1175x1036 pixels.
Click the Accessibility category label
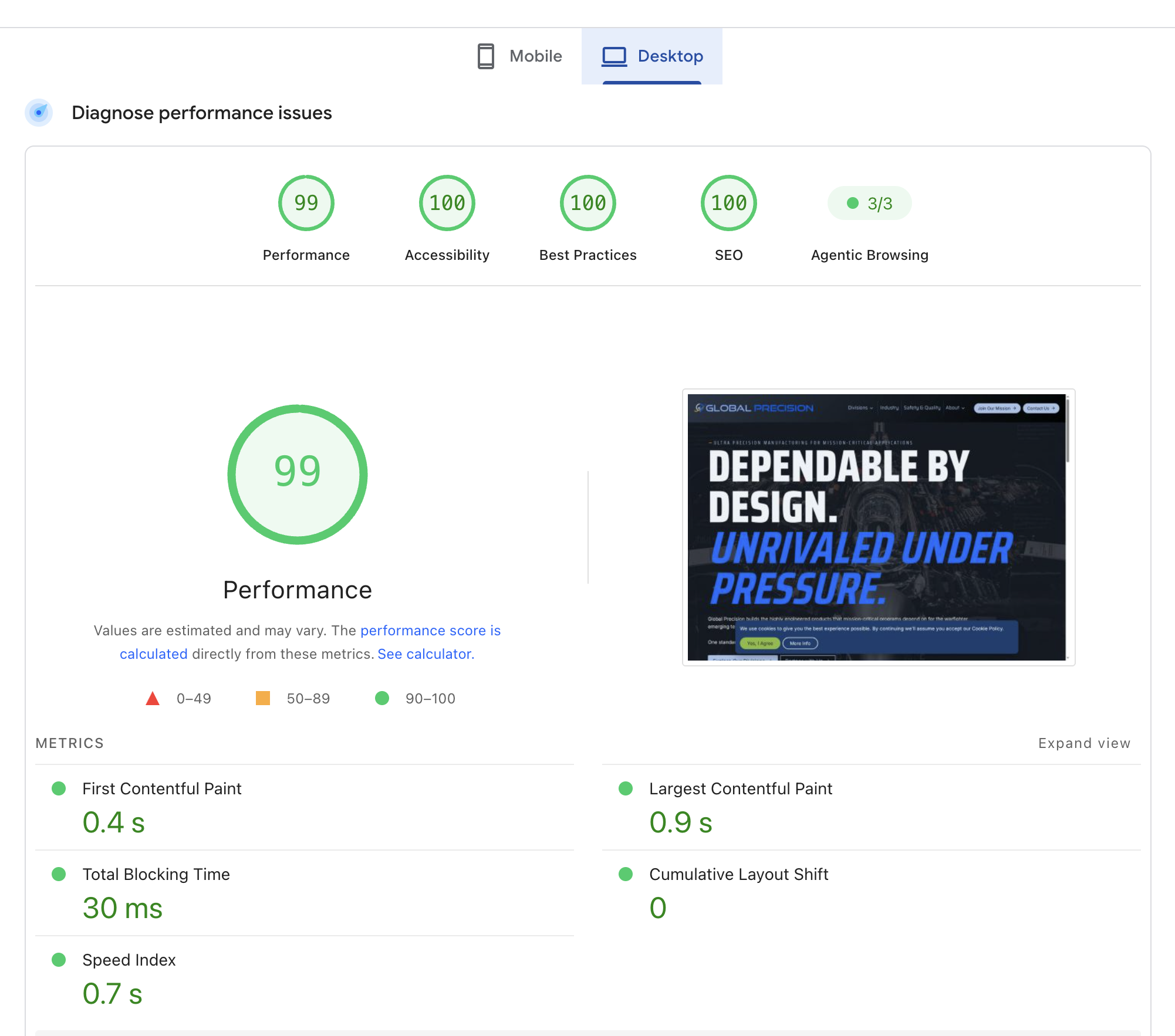pos(447,255)
